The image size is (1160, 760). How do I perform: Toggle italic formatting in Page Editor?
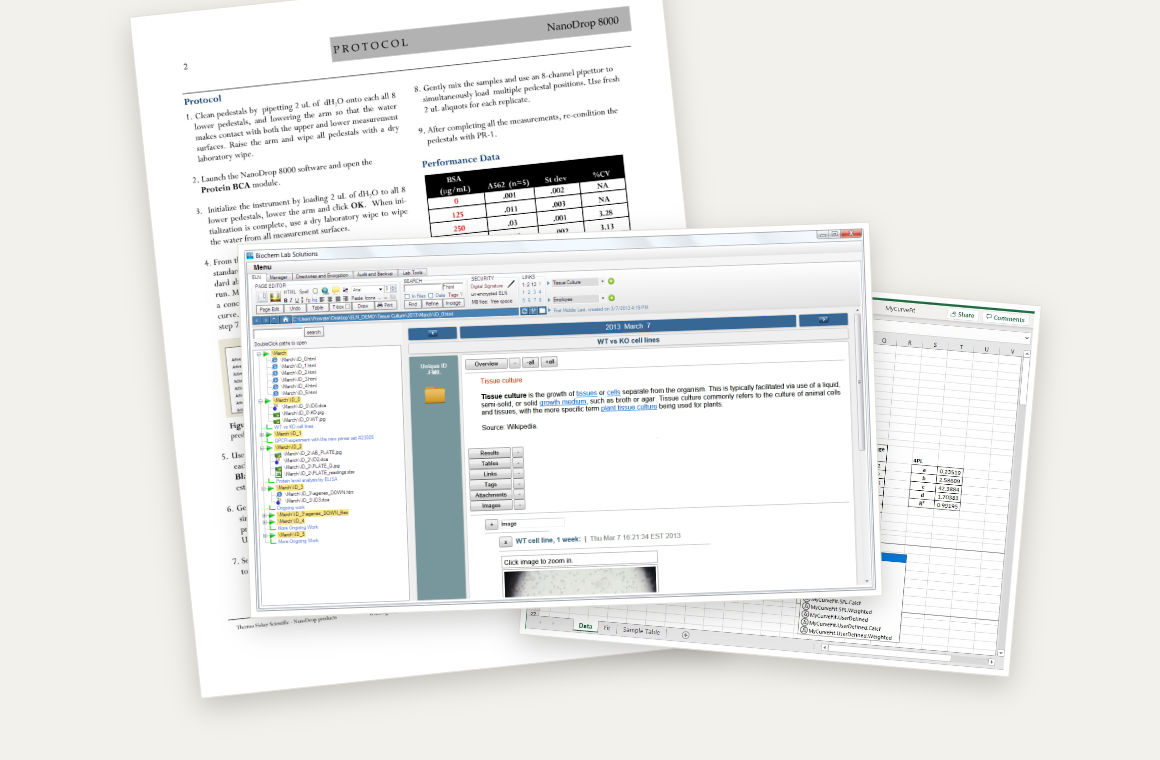pos(291,300)
